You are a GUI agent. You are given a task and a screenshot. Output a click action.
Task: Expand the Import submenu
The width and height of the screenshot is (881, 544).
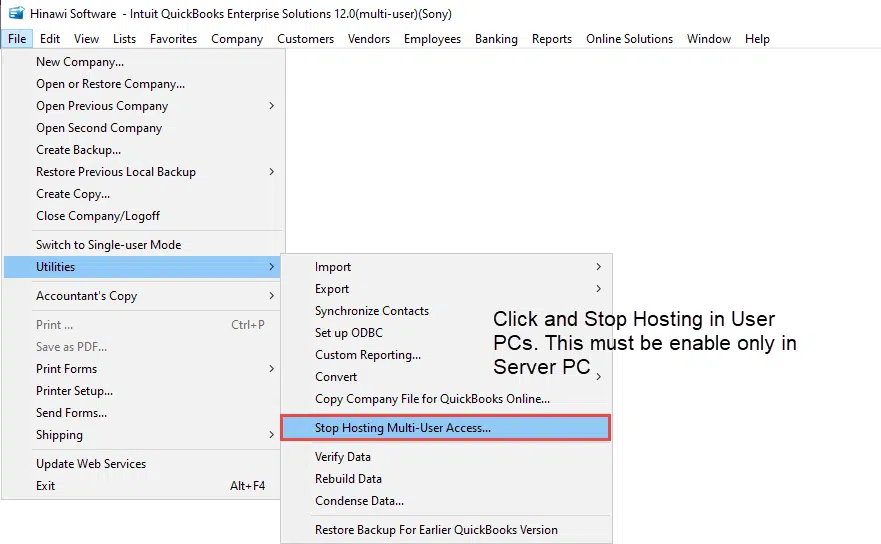click(446, 266)
